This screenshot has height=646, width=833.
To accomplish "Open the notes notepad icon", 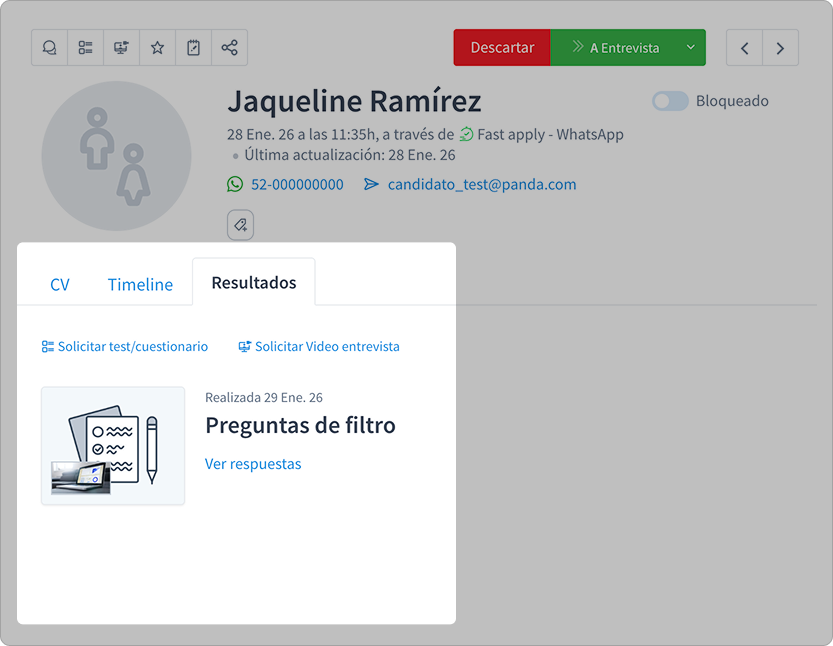I will click(x=193, y=47).
